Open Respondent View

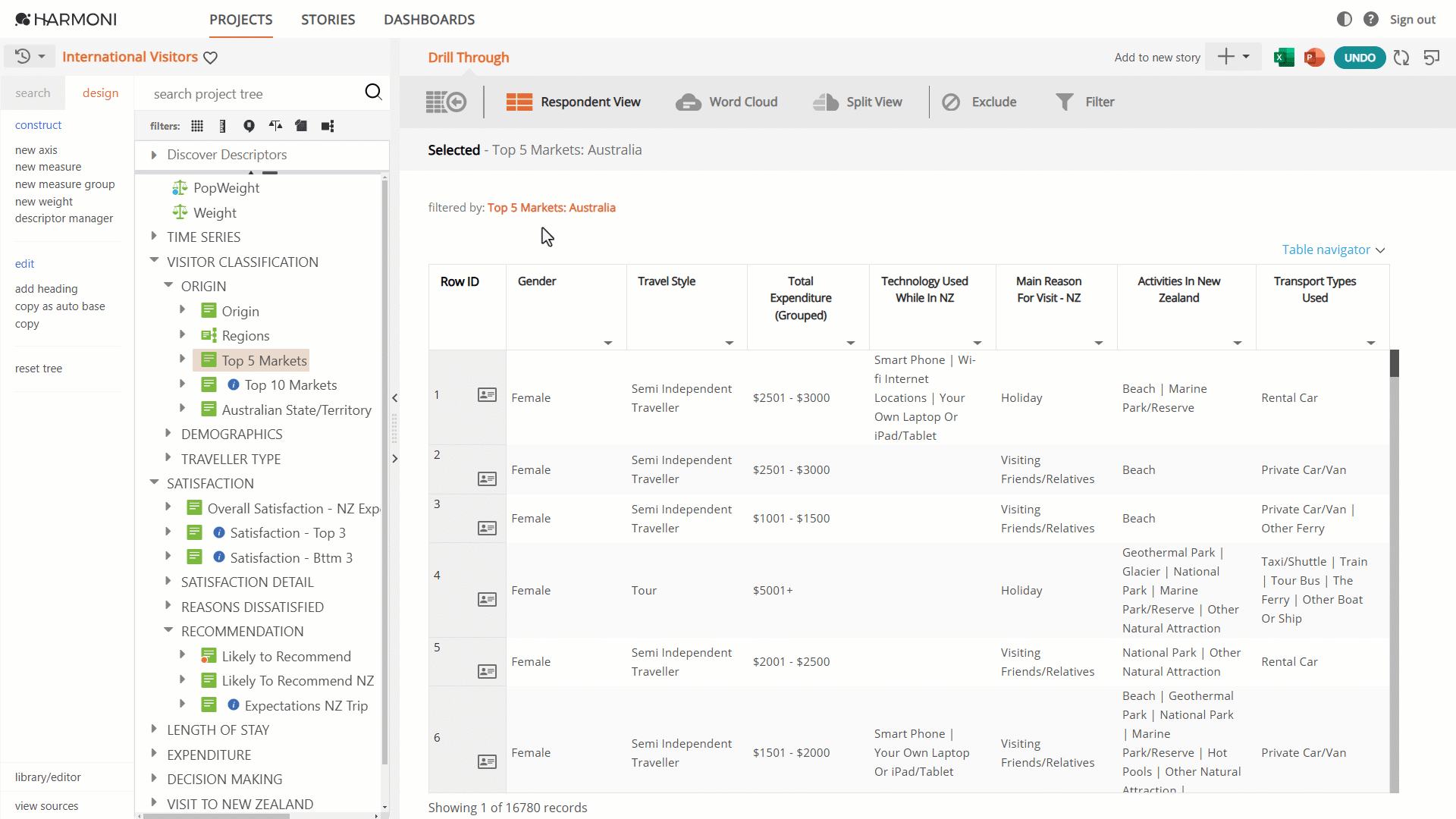tap(573, 102)
